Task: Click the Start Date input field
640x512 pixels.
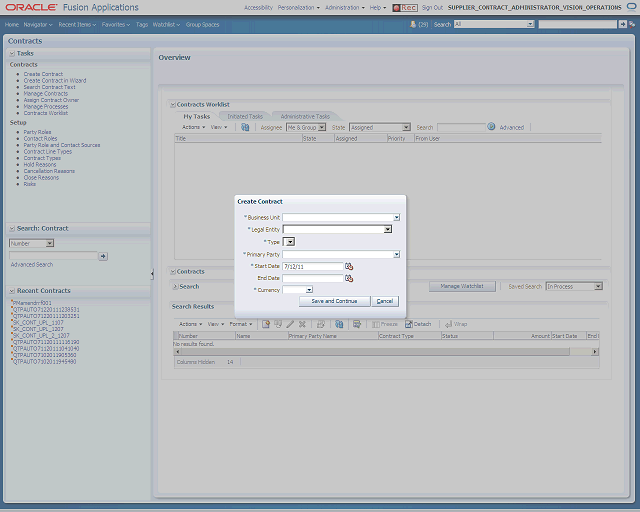Action: pyautogui.click(x=313, y=267)
